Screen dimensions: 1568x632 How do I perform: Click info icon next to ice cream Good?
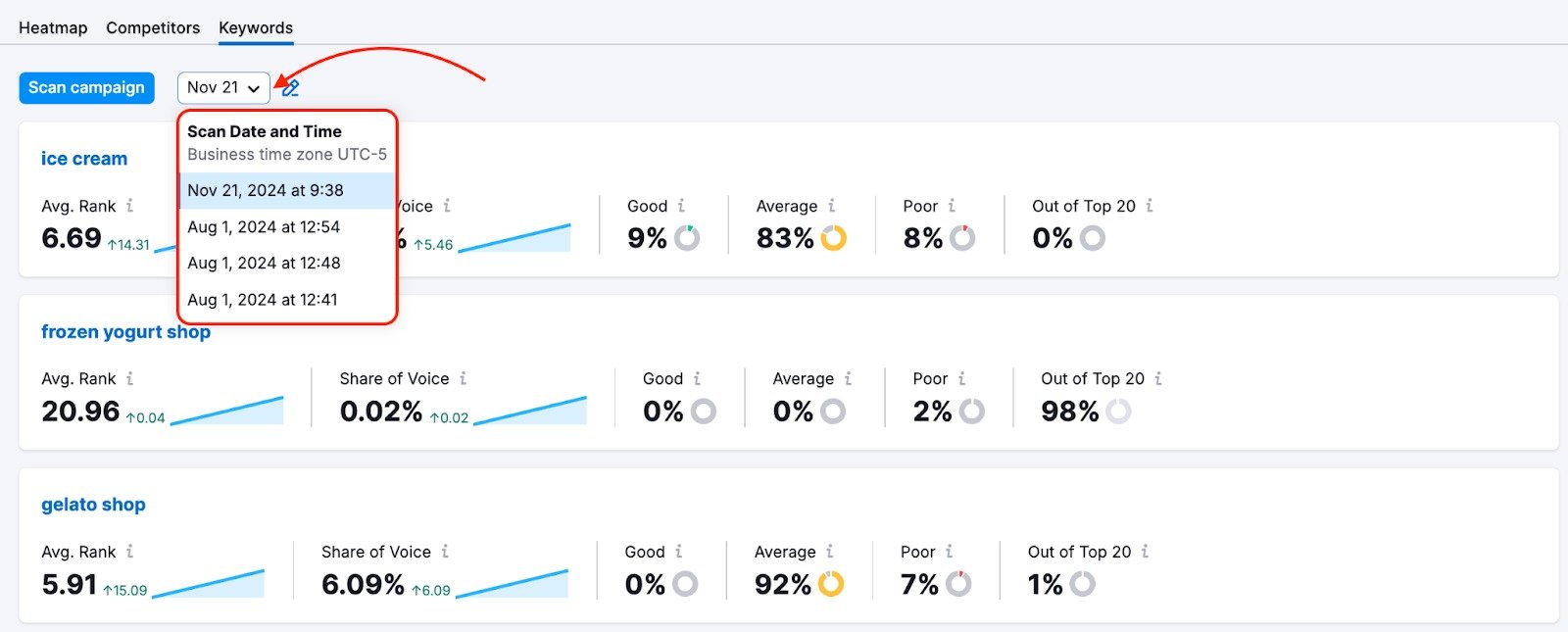coord(681,206)
